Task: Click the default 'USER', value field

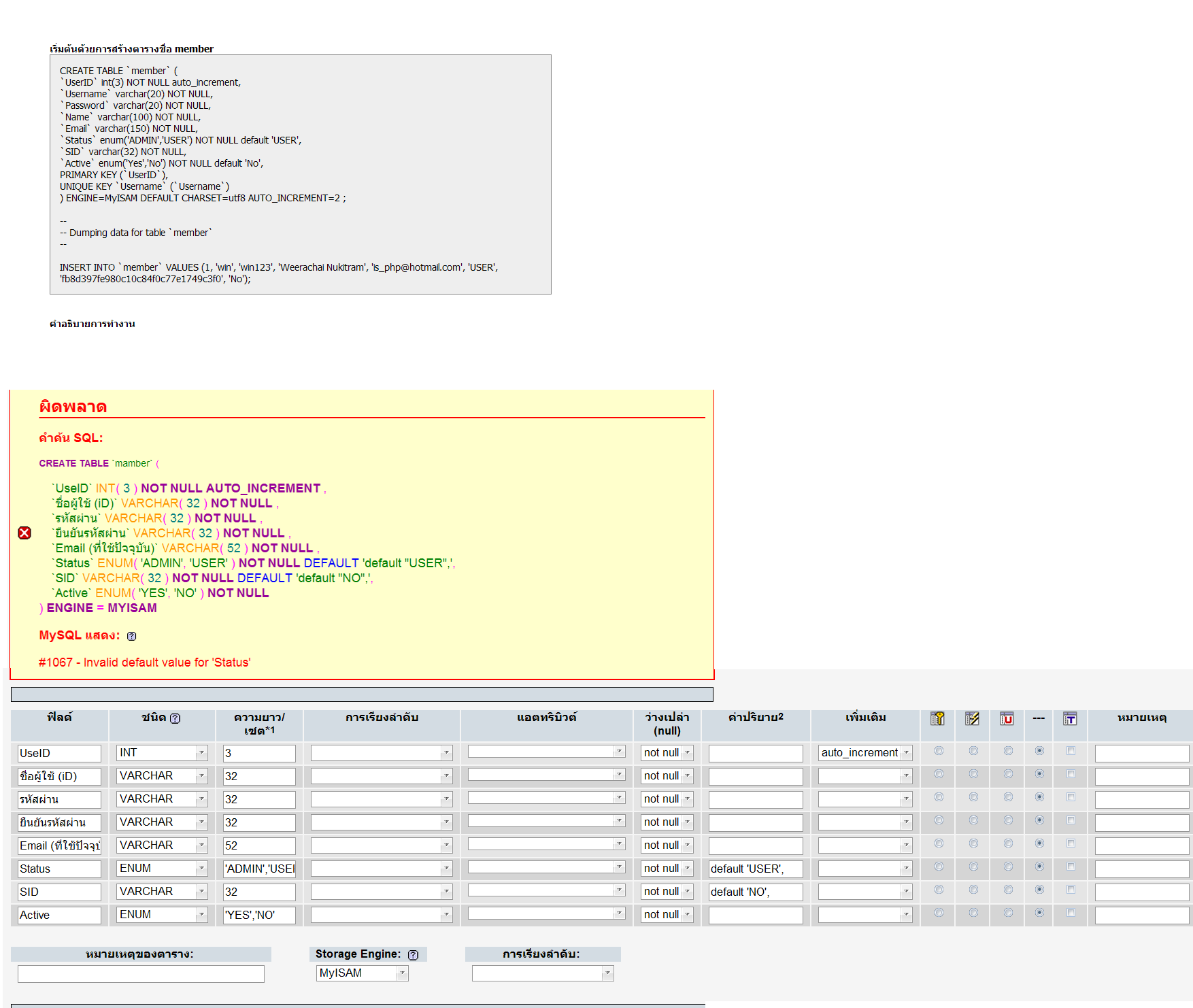Action: 756,869
